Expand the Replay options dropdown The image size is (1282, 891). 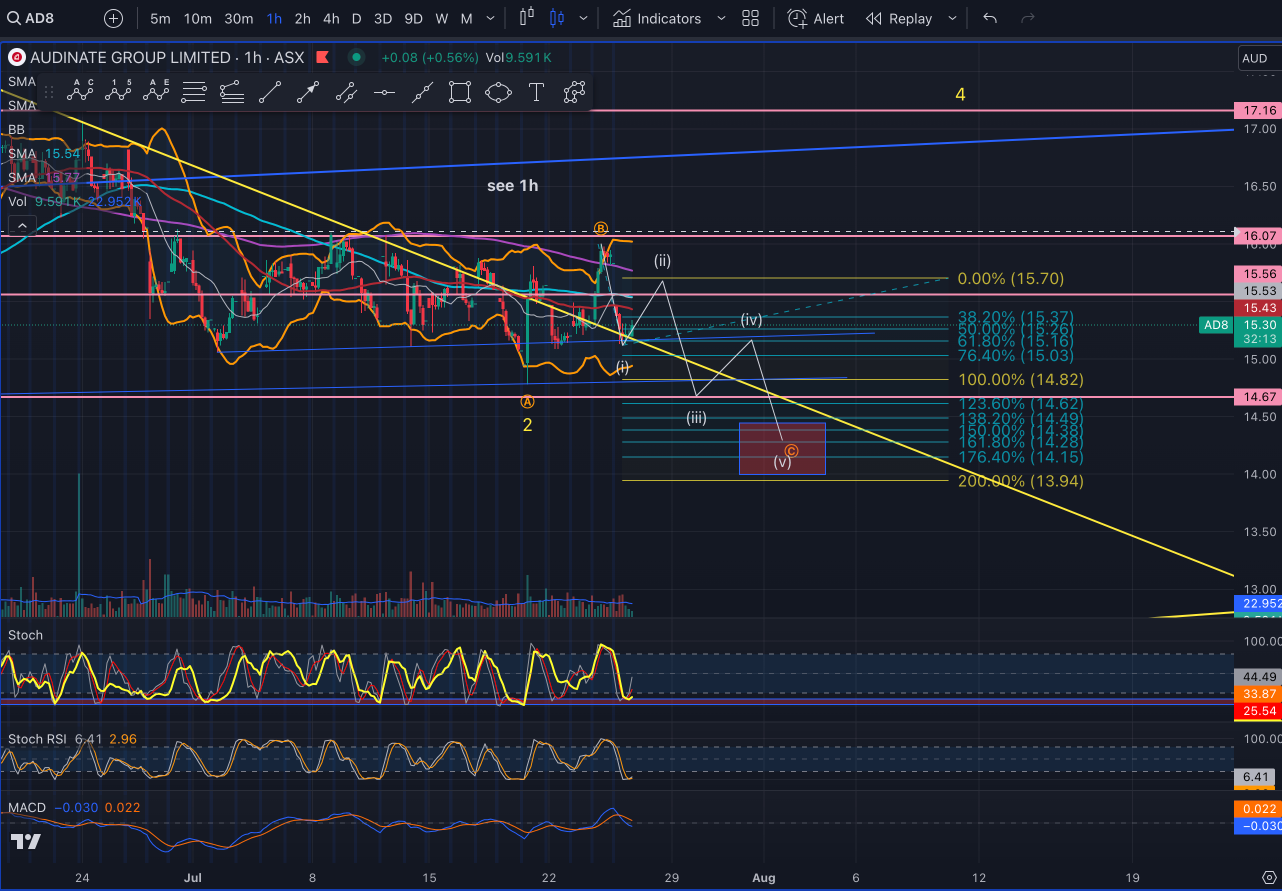coord(951,18)
